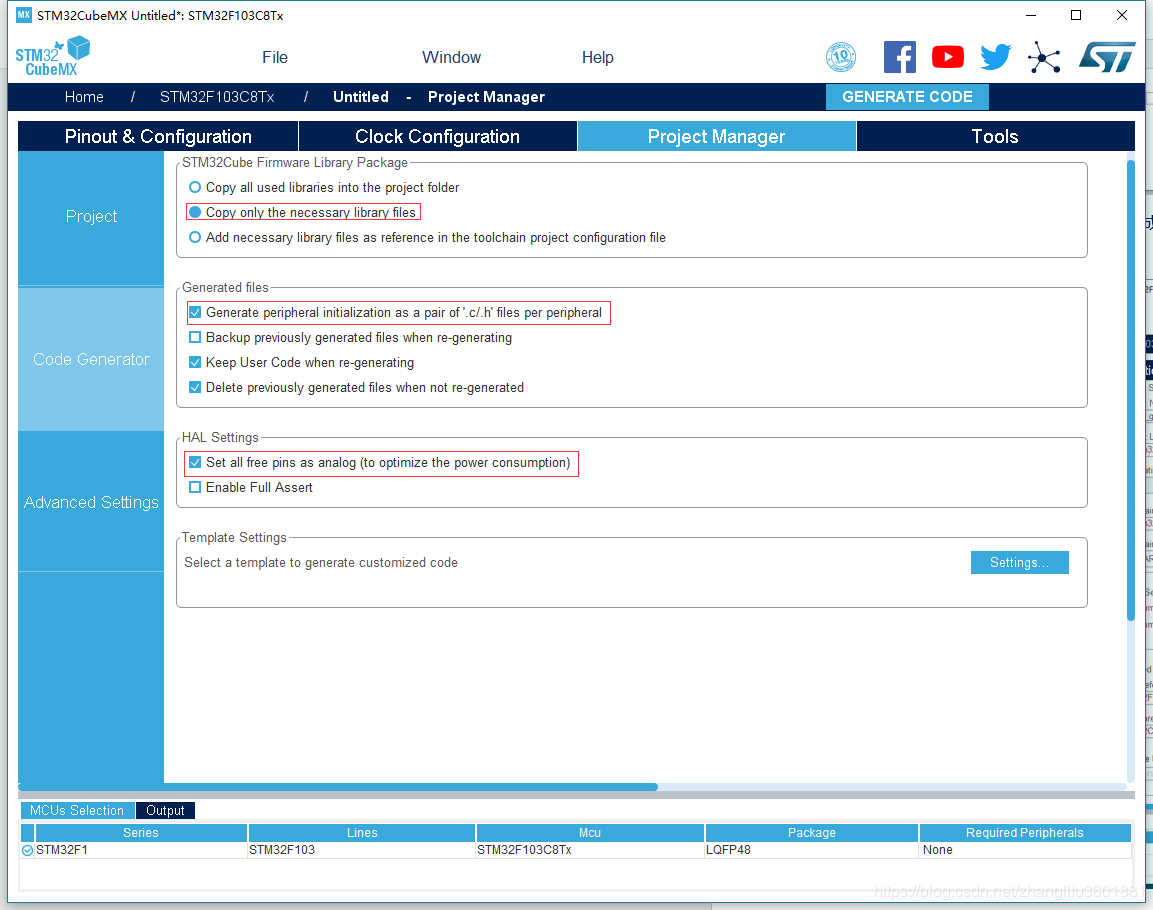This screenshot has height=910, width=1153.
Task: Open template Settings... button
Action: (x=1019, y=562)
